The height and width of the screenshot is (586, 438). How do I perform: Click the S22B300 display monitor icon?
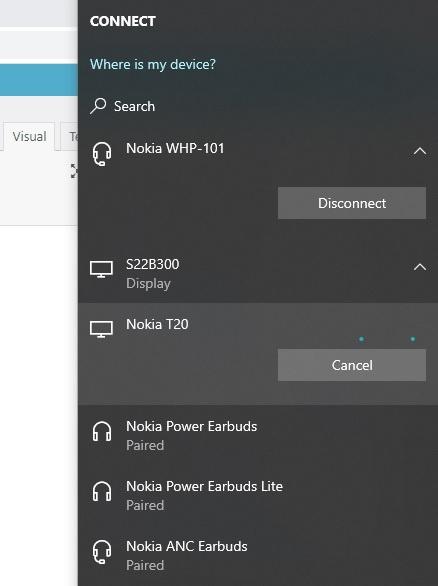coord(101,269)
